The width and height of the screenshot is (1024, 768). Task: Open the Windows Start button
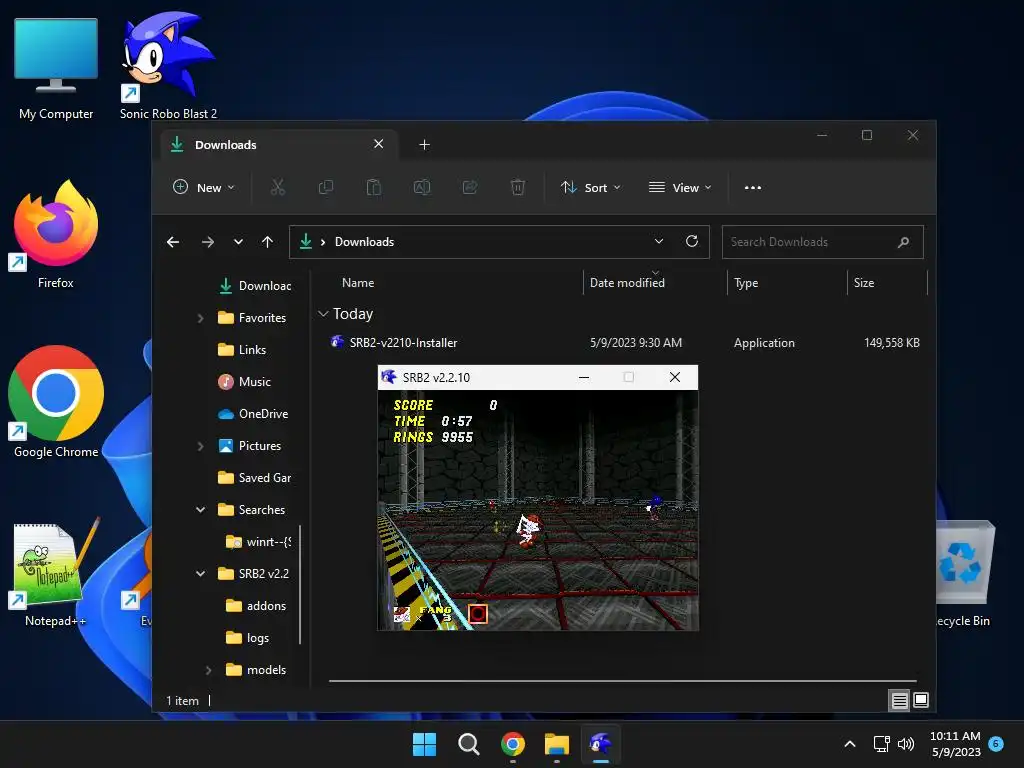(x=424, y=744)
